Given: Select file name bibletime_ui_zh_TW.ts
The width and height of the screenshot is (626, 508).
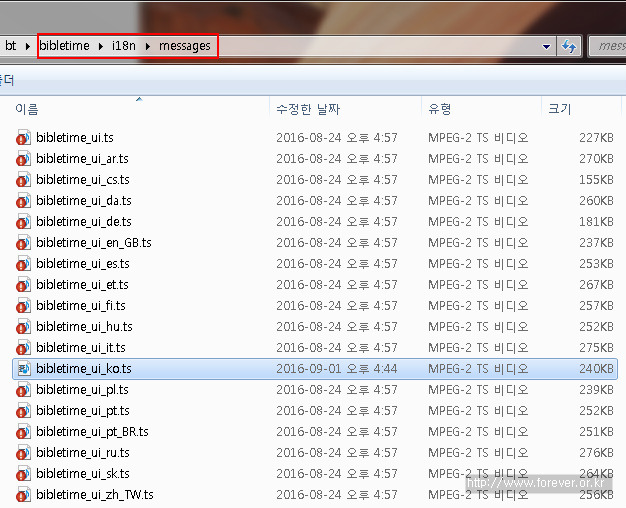Looking at the screenshot, I should pos(95,495).
